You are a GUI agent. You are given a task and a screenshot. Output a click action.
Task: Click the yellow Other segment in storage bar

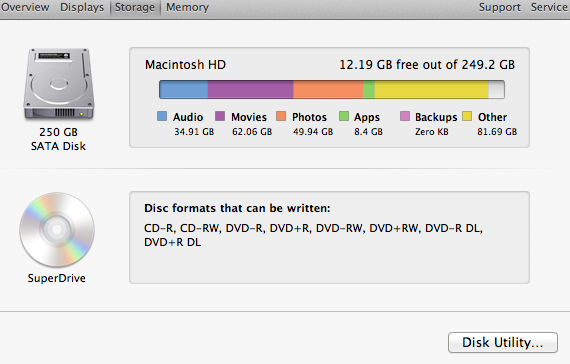pos(431,89)
